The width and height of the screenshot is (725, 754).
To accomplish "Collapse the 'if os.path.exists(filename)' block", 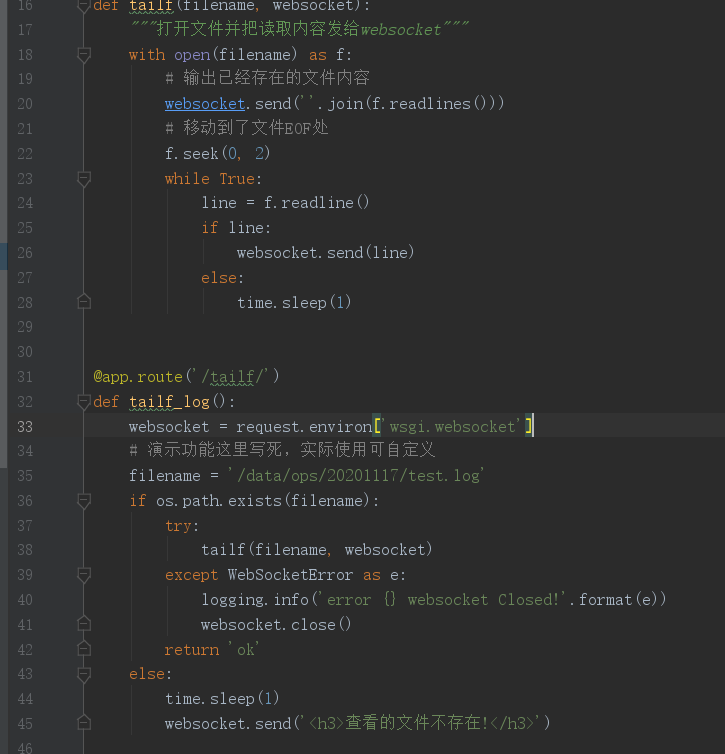I will click(x=84, y=501).
